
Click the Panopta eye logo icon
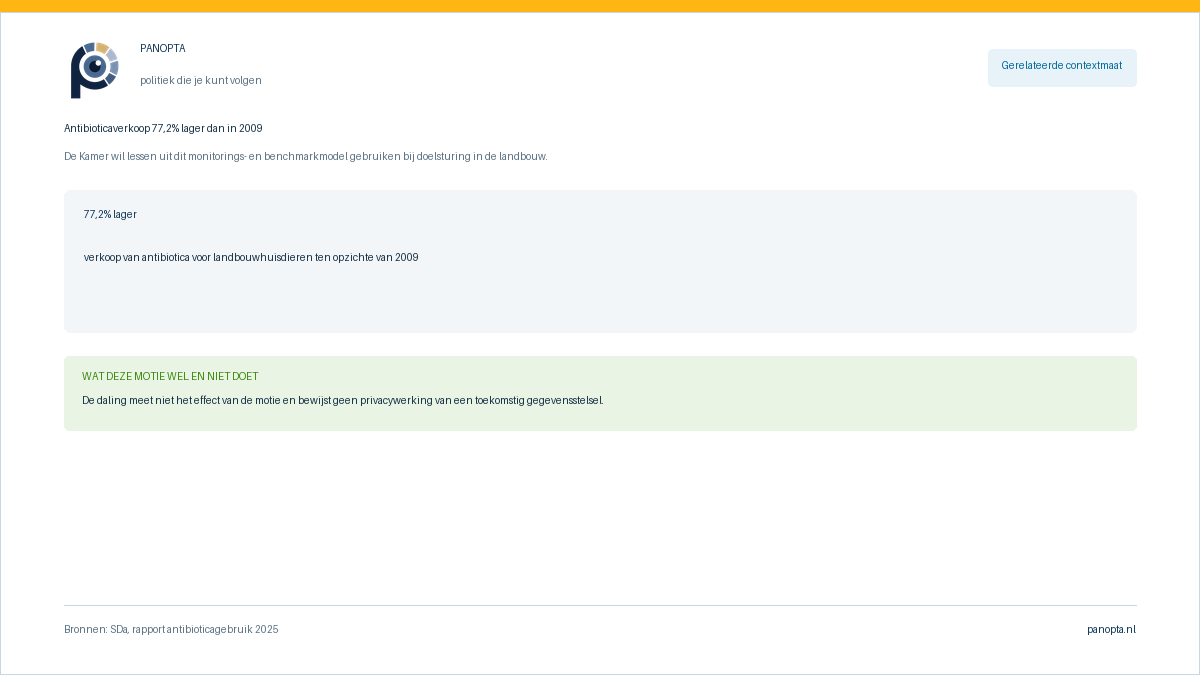[x=95, y=70]
